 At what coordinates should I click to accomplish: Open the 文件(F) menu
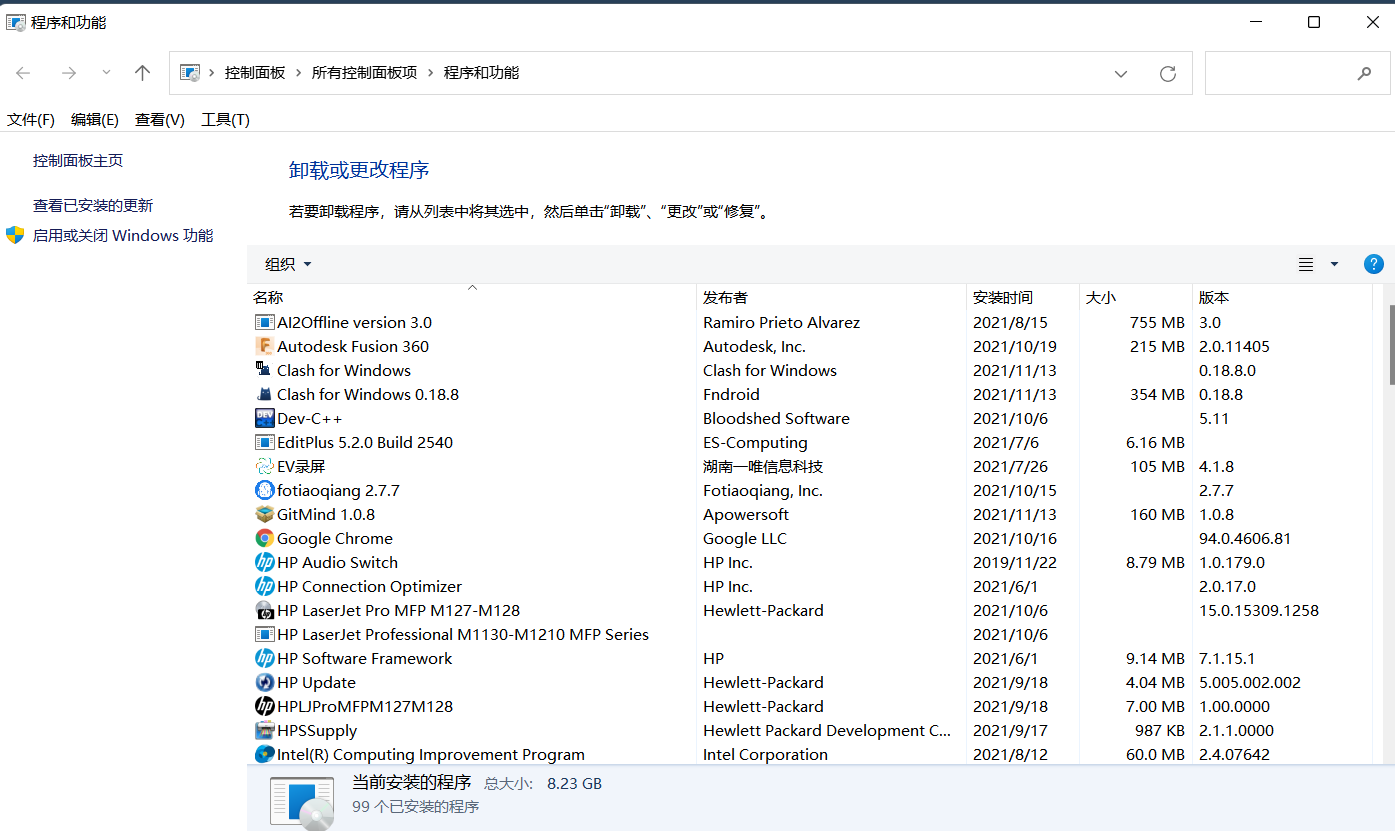(31, 119)
